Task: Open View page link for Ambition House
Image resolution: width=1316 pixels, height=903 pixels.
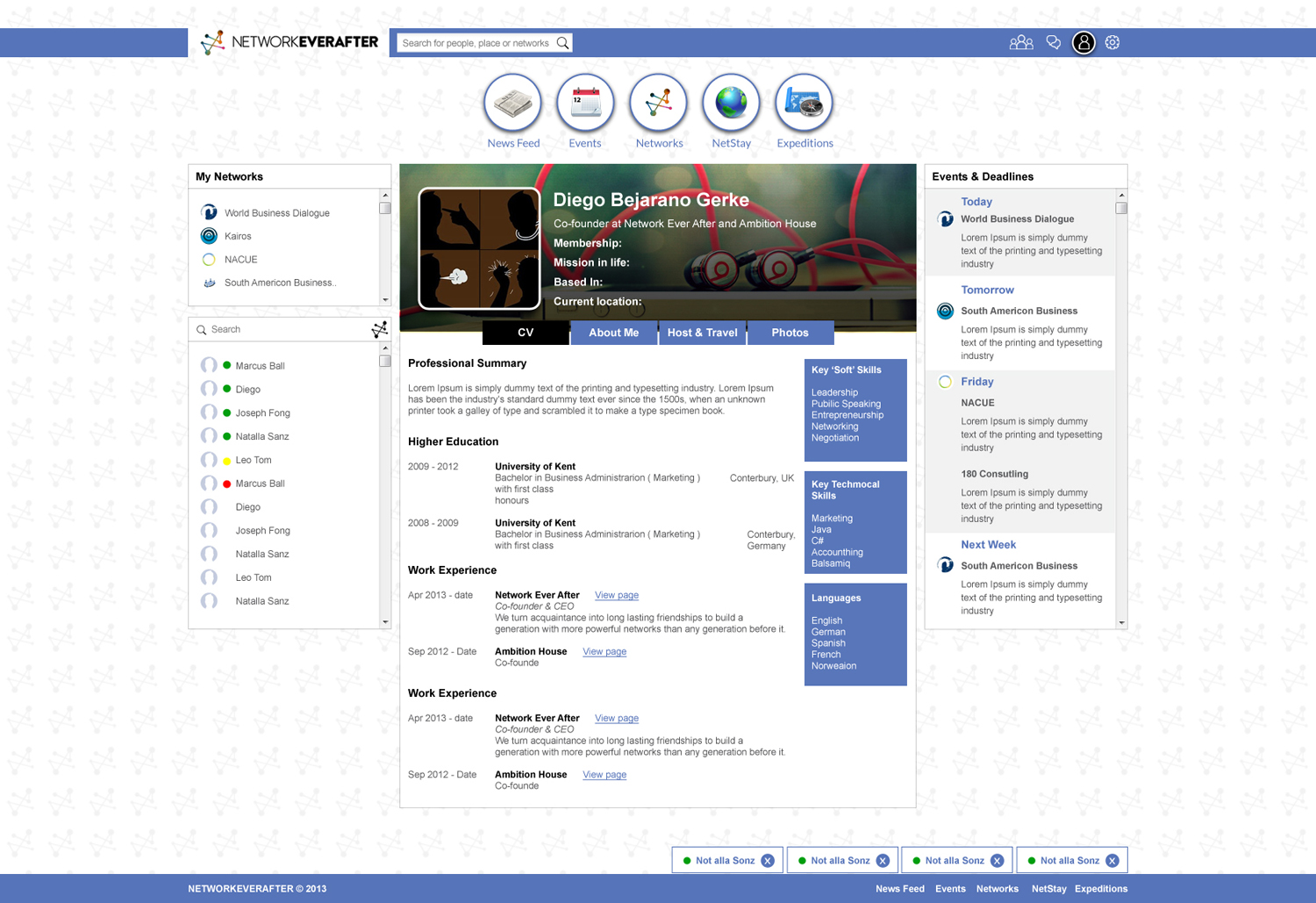Action: (604, 652)
